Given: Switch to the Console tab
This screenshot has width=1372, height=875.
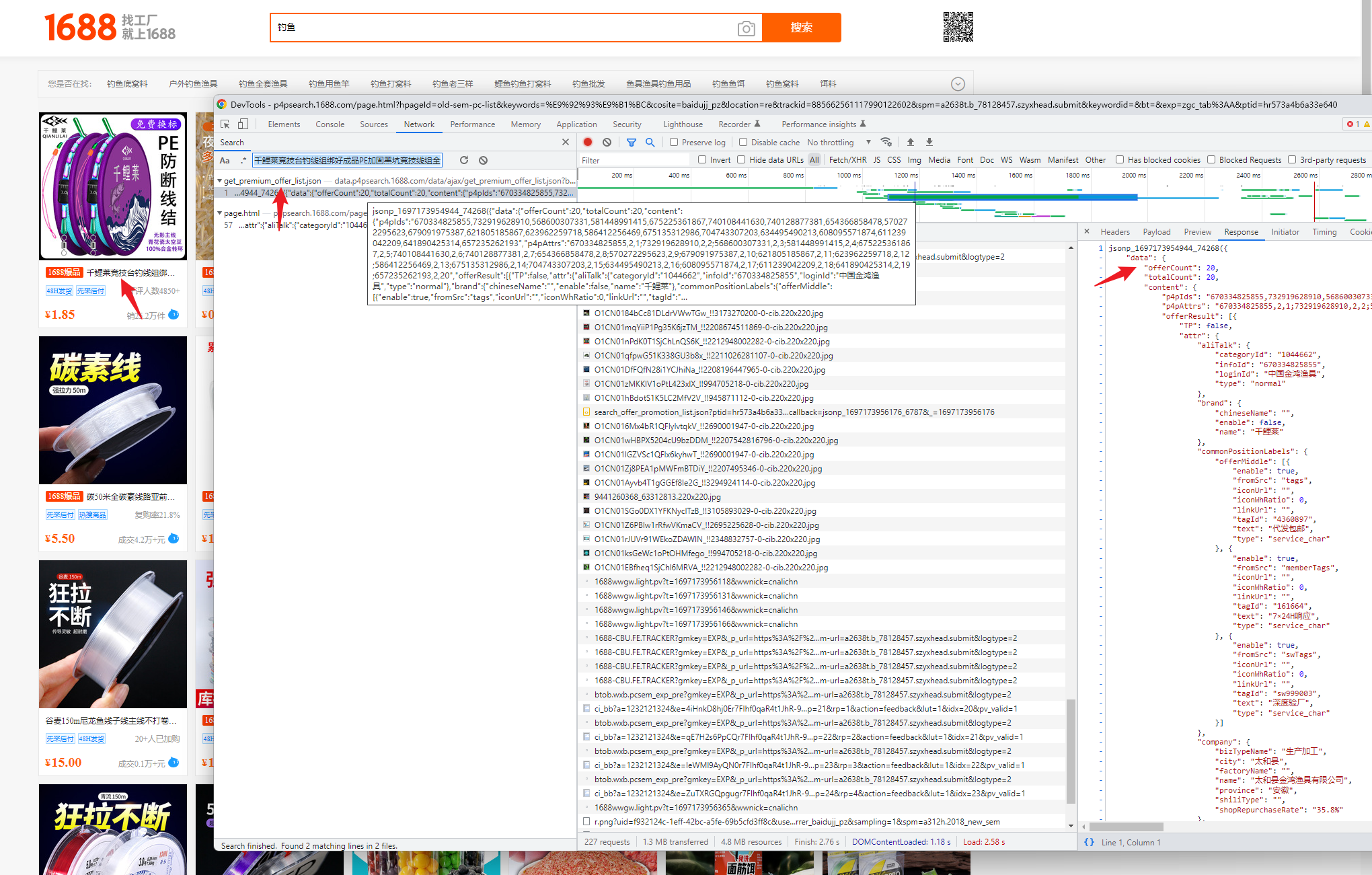Looking at the screenshot, I should [x=330, y=124].
